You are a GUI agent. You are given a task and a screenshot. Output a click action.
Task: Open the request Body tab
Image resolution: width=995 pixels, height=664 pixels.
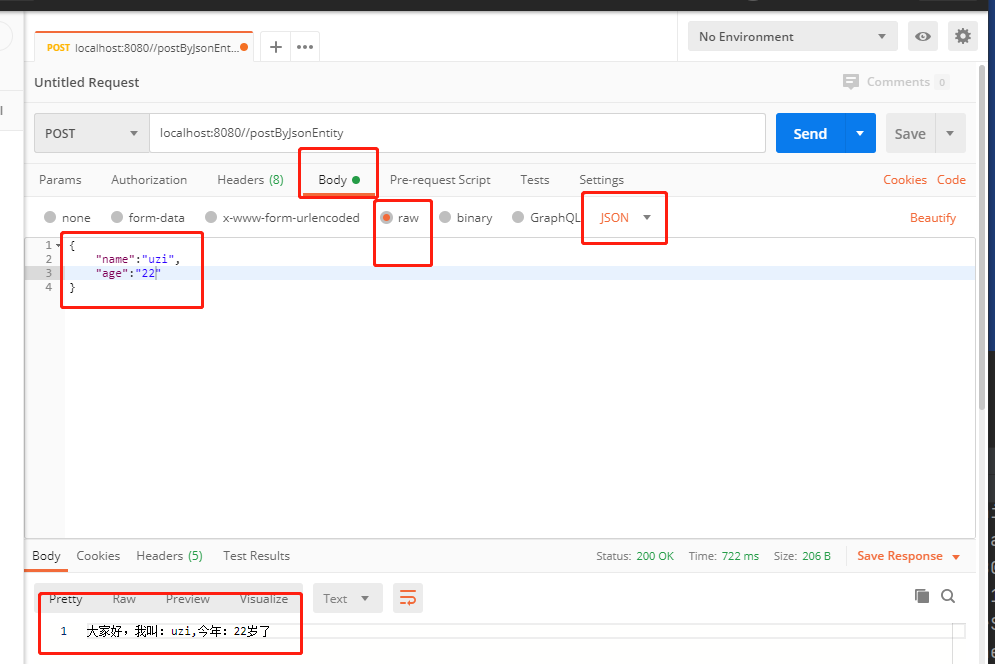click(339, 180)
